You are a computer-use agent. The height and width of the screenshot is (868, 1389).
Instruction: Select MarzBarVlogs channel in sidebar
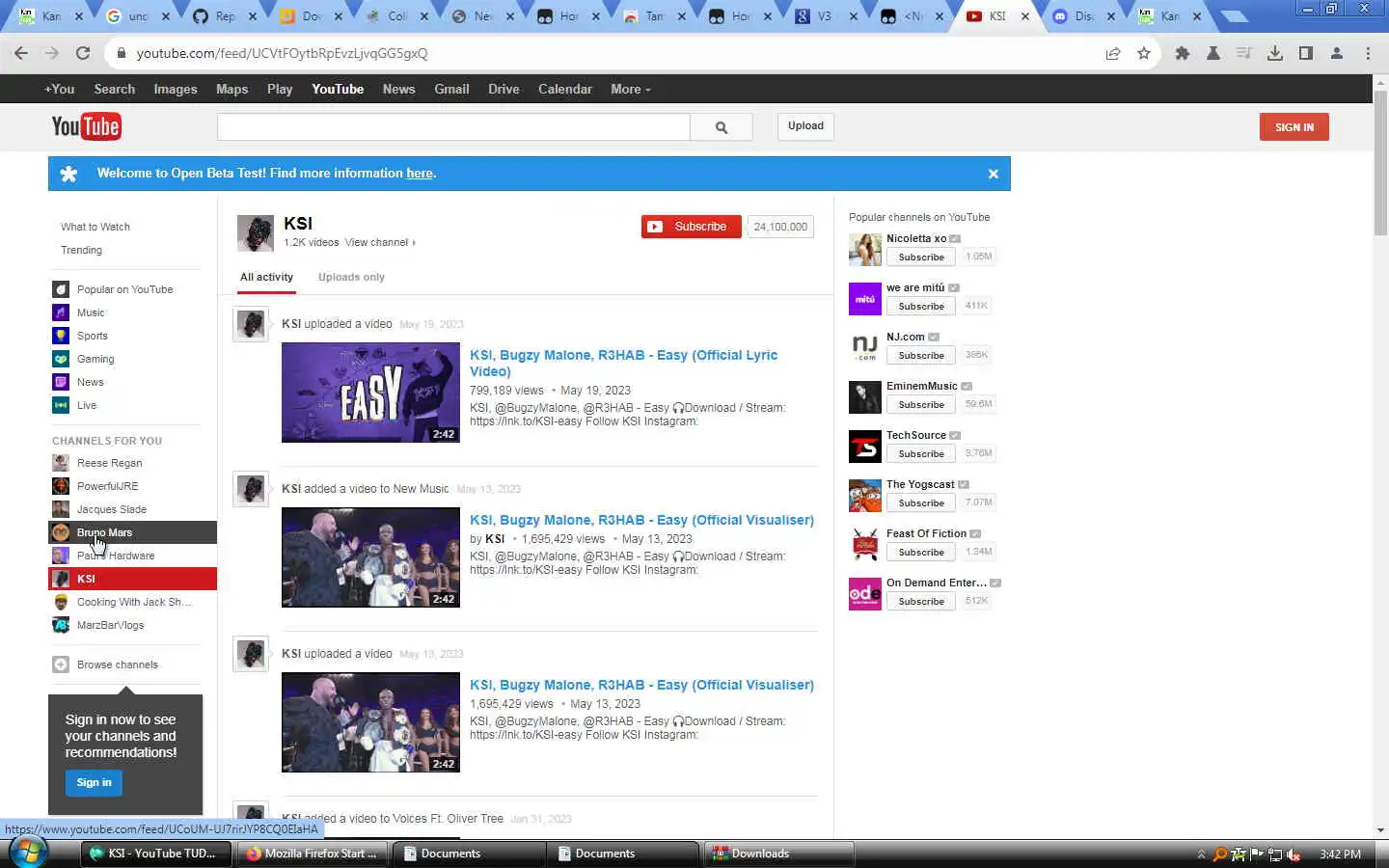pos(132,625)
